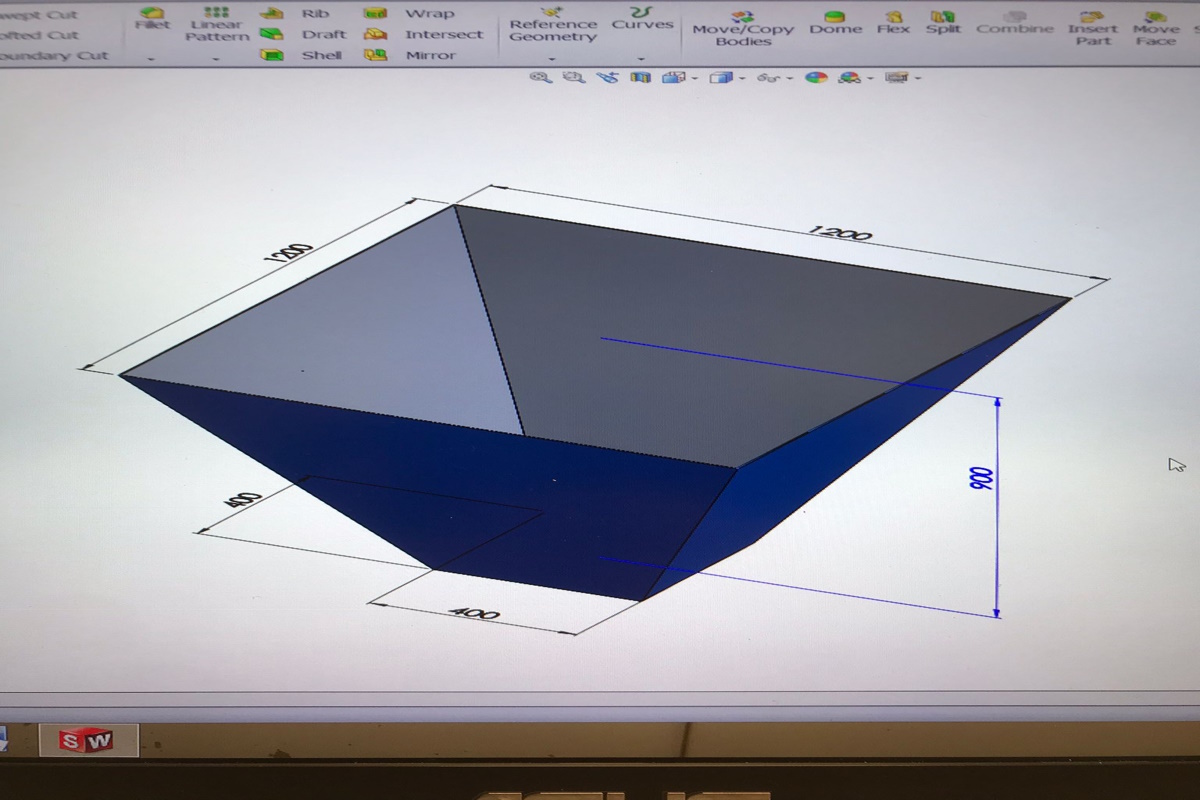This screenshot has width=1200, height=800.
Task: Click Insert Part
Action: point(1092,28)
